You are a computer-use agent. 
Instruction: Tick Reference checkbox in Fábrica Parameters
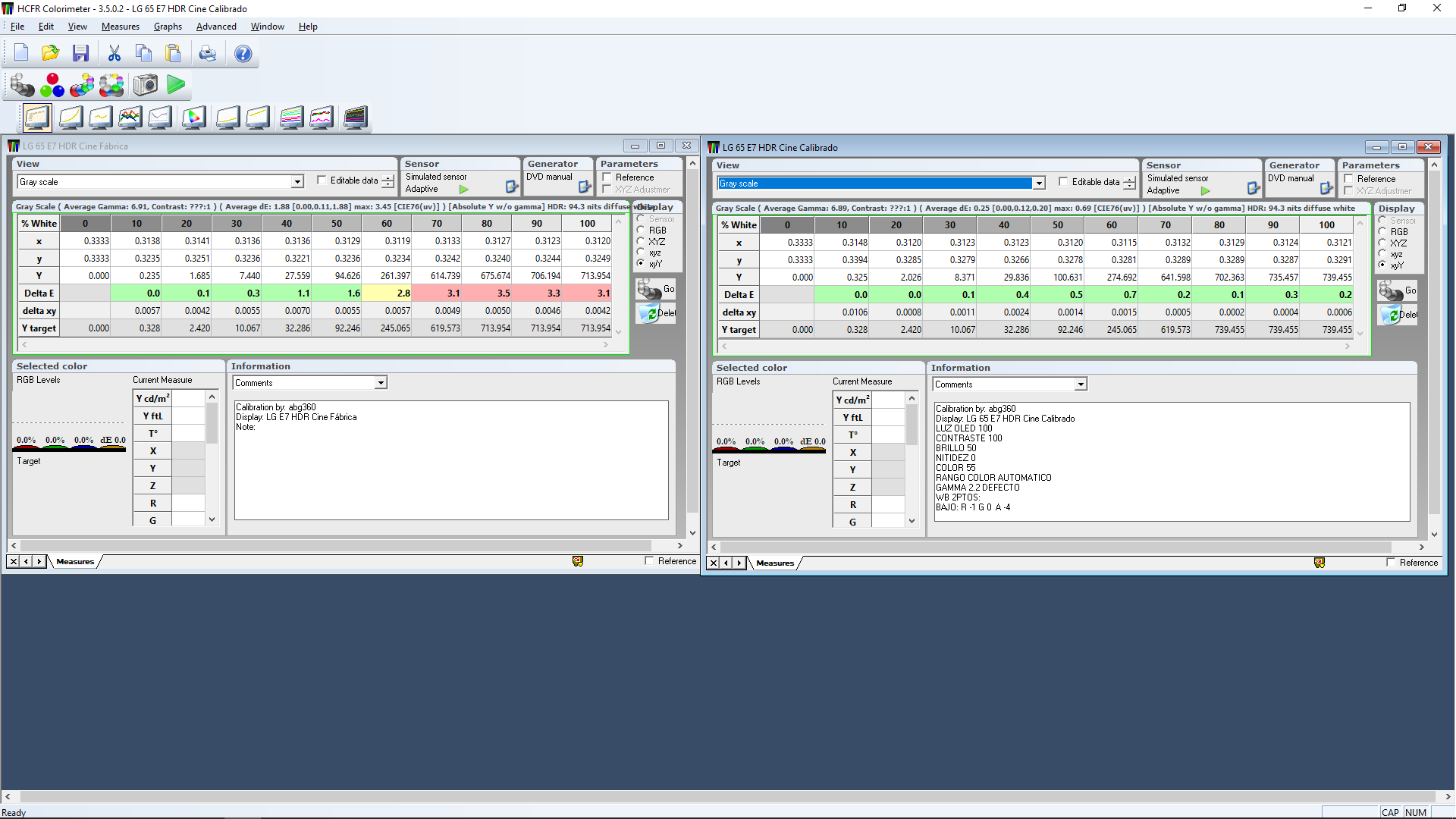pyautogui.click(x=607, y=177)
